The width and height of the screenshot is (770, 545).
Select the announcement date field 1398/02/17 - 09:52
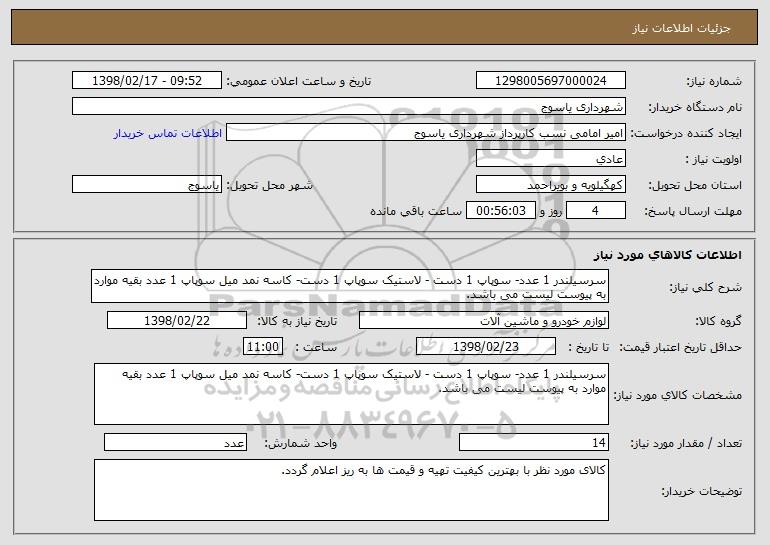click(x=147, y=80)
